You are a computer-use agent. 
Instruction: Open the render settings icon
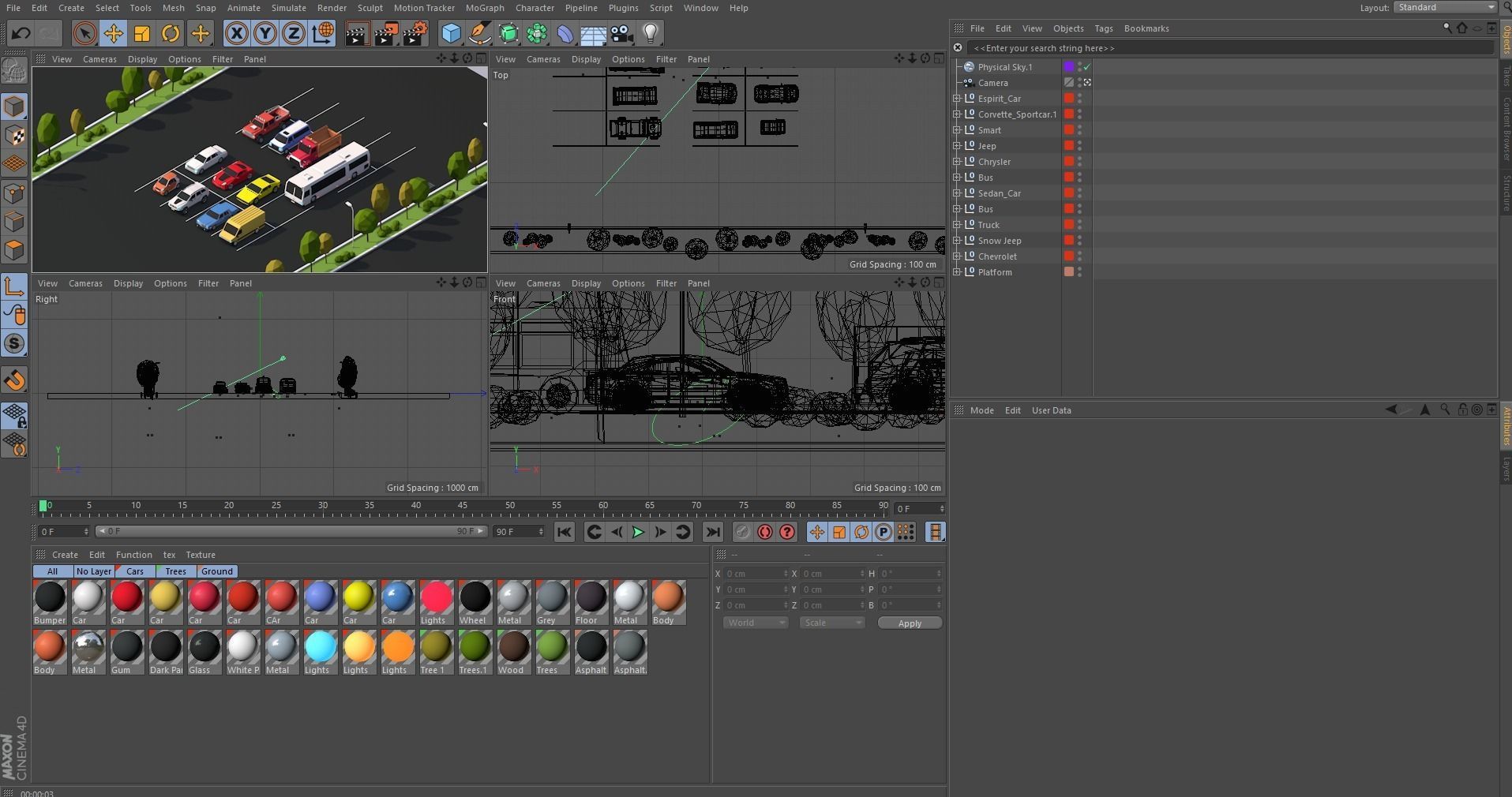pyautogui.click(x=415, y=33)
